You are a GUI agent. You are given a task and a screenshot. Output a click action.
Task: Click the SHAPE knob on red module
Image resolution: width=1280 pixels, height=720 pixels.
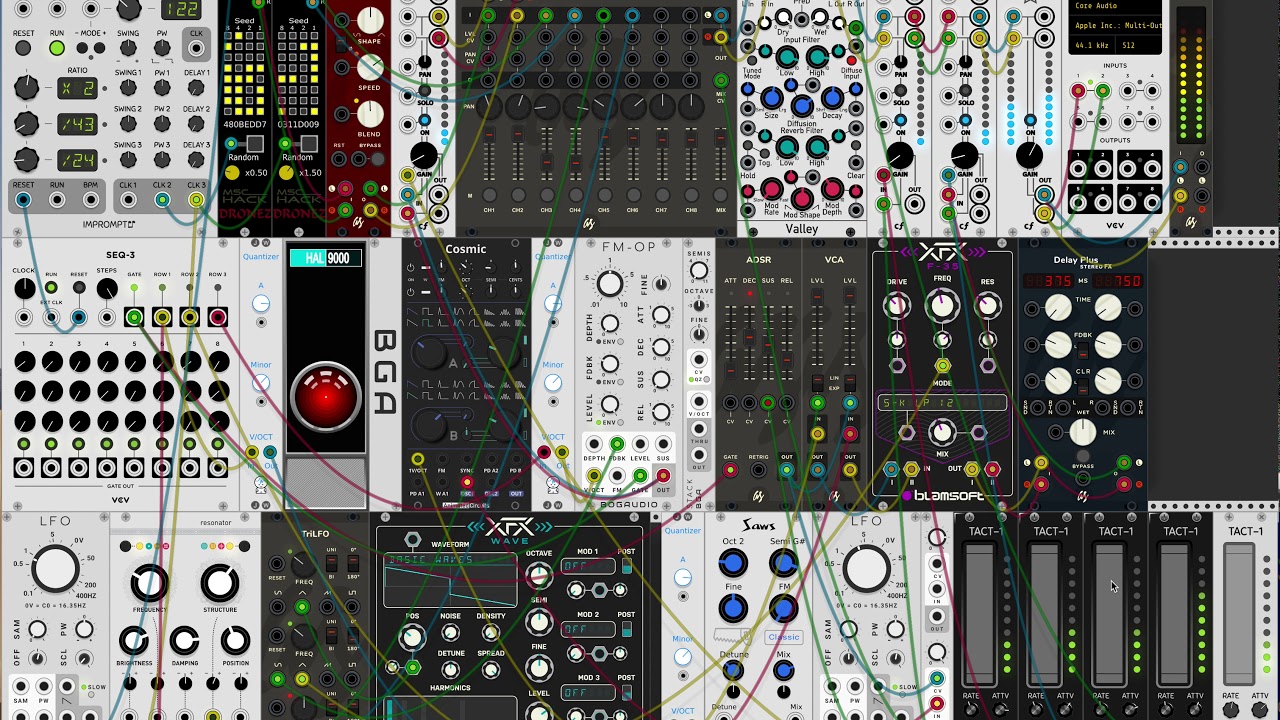pyautogui.click(x=370, y=20)
